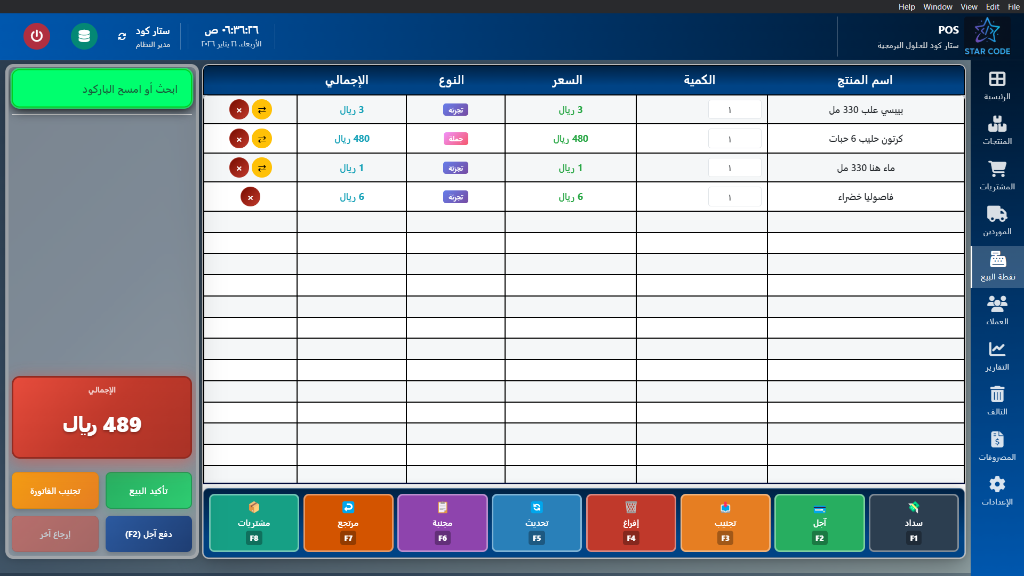
Task: Open the الإعدادات (Settings) sidebar icon
Action: point(997,483)
